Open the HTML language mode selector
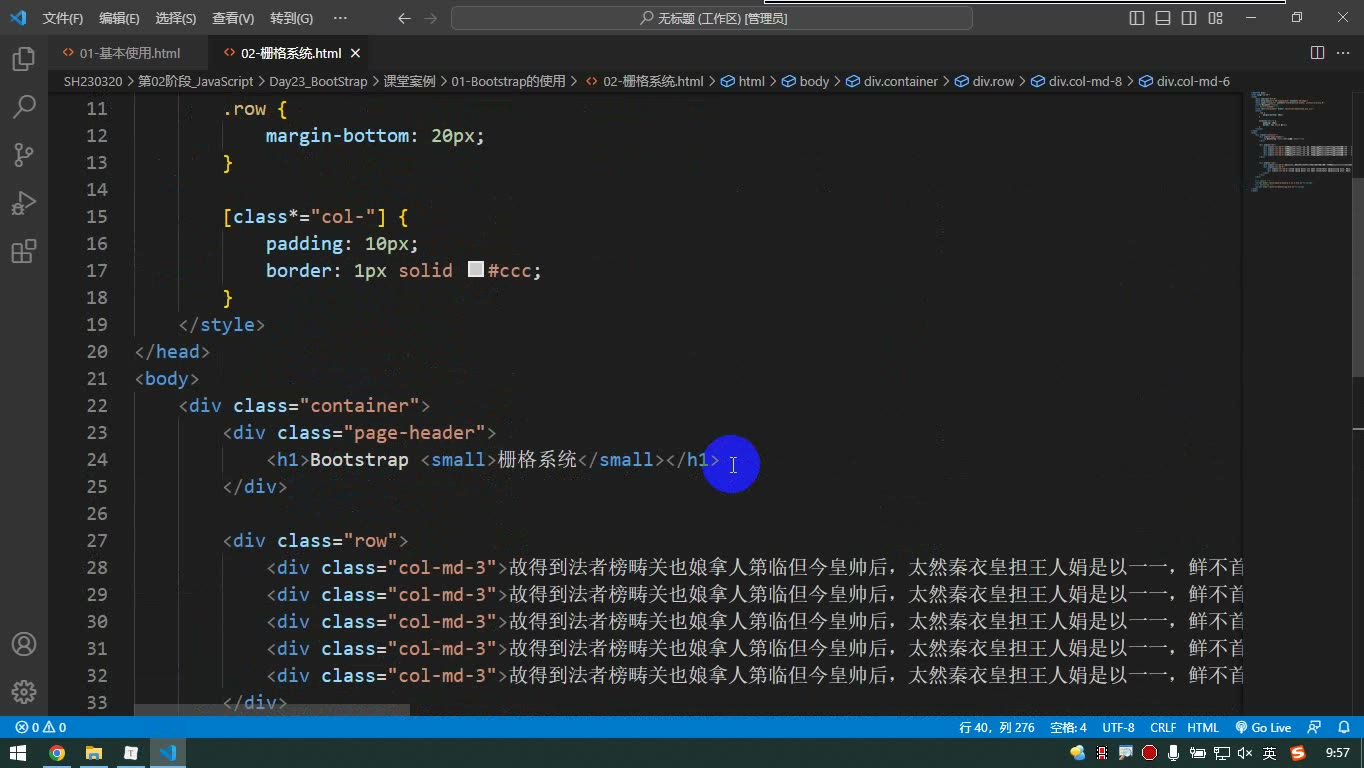The height and width of the screenshot is (768, 1364). coord(1203,728)
